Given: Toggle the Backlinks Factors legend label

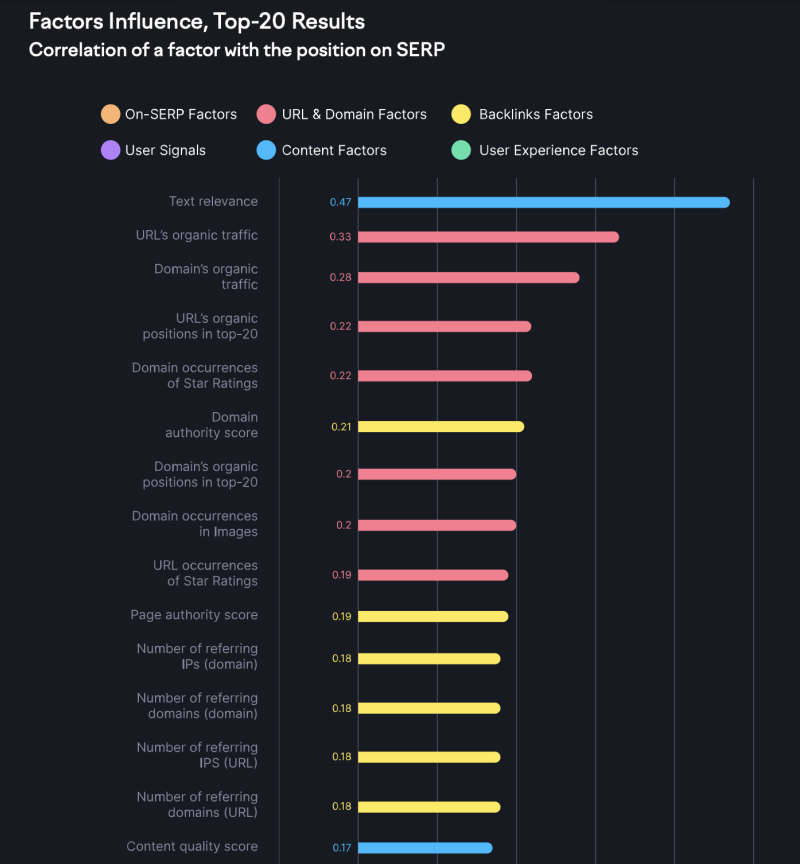Looking at the screenshot, I should 536,114.
